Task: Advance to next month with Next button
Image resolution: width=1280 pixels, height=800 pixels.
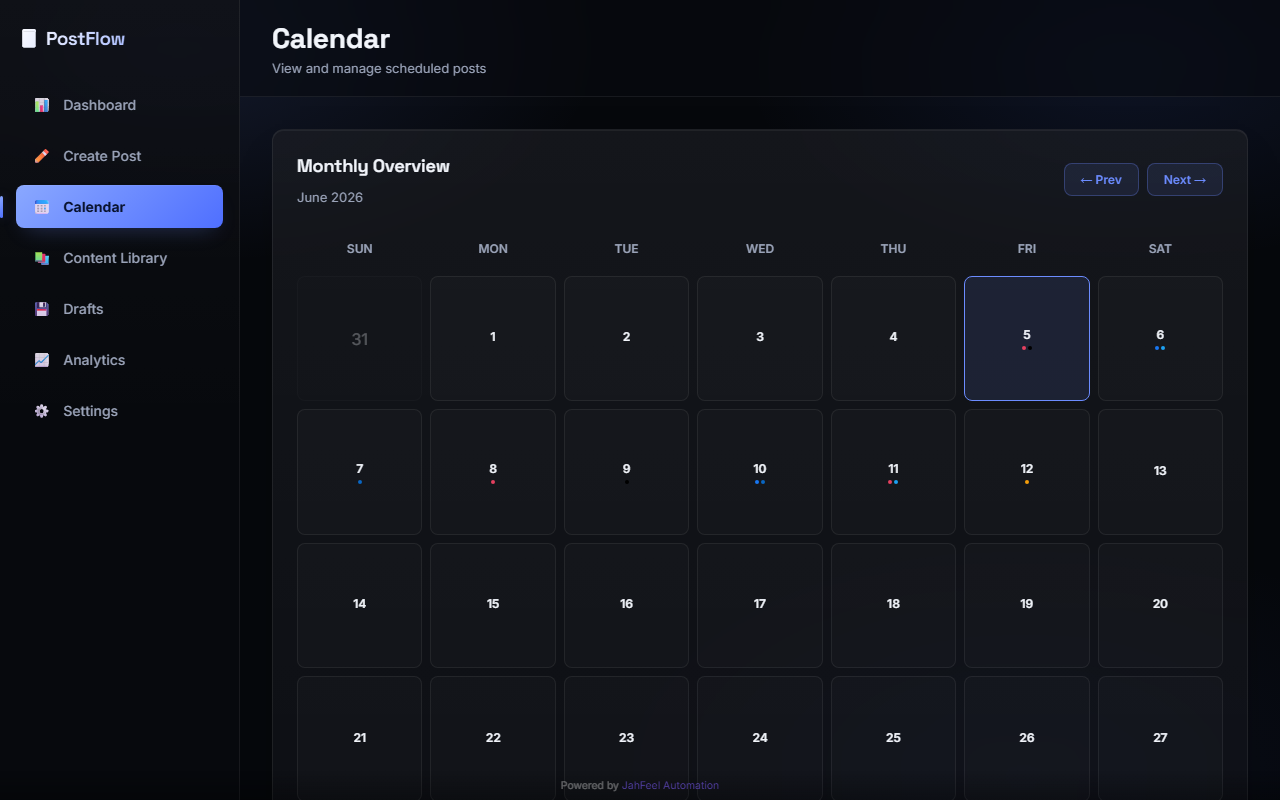Action: pos(1184,180)
